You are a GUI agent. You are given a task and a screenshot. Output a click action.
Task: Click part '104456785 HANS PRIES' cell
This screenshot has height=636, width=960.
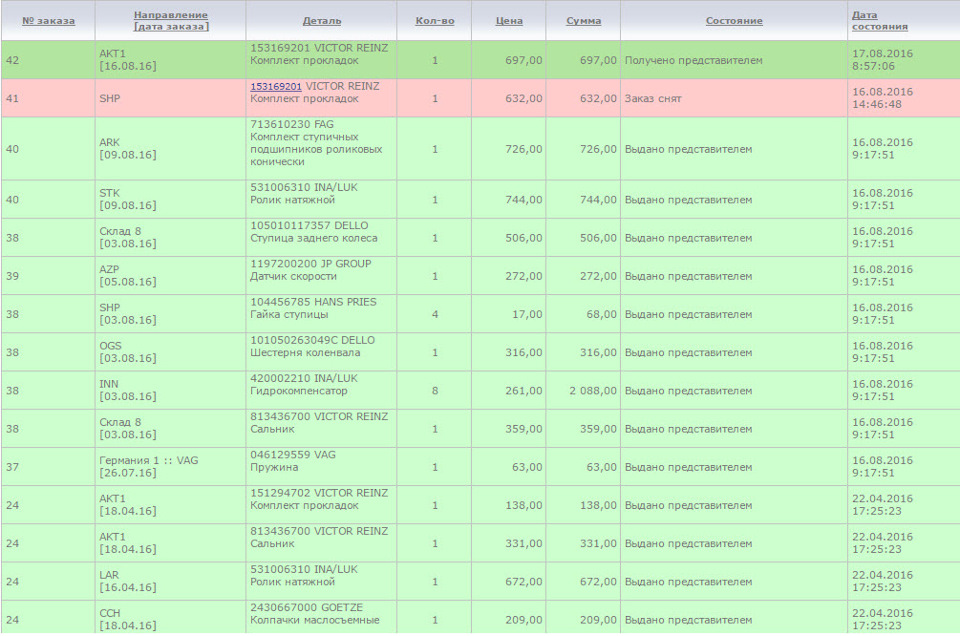pyautogui.click(x=321, y=314)
